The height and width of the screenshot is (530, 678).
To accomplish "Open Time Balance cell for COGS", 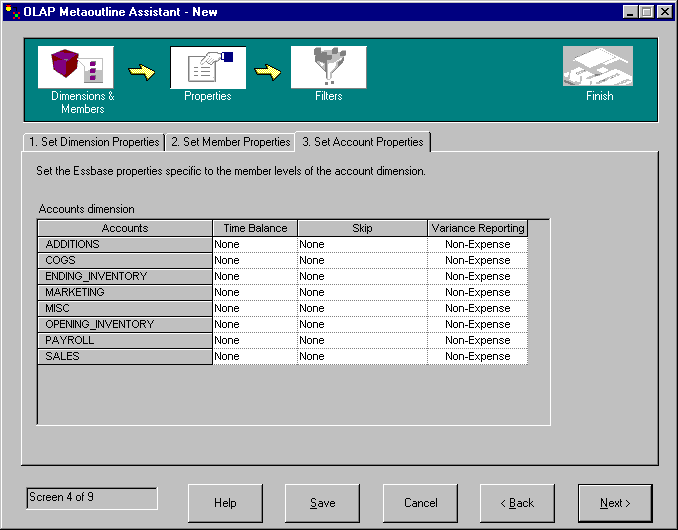I will coord(255,260).
